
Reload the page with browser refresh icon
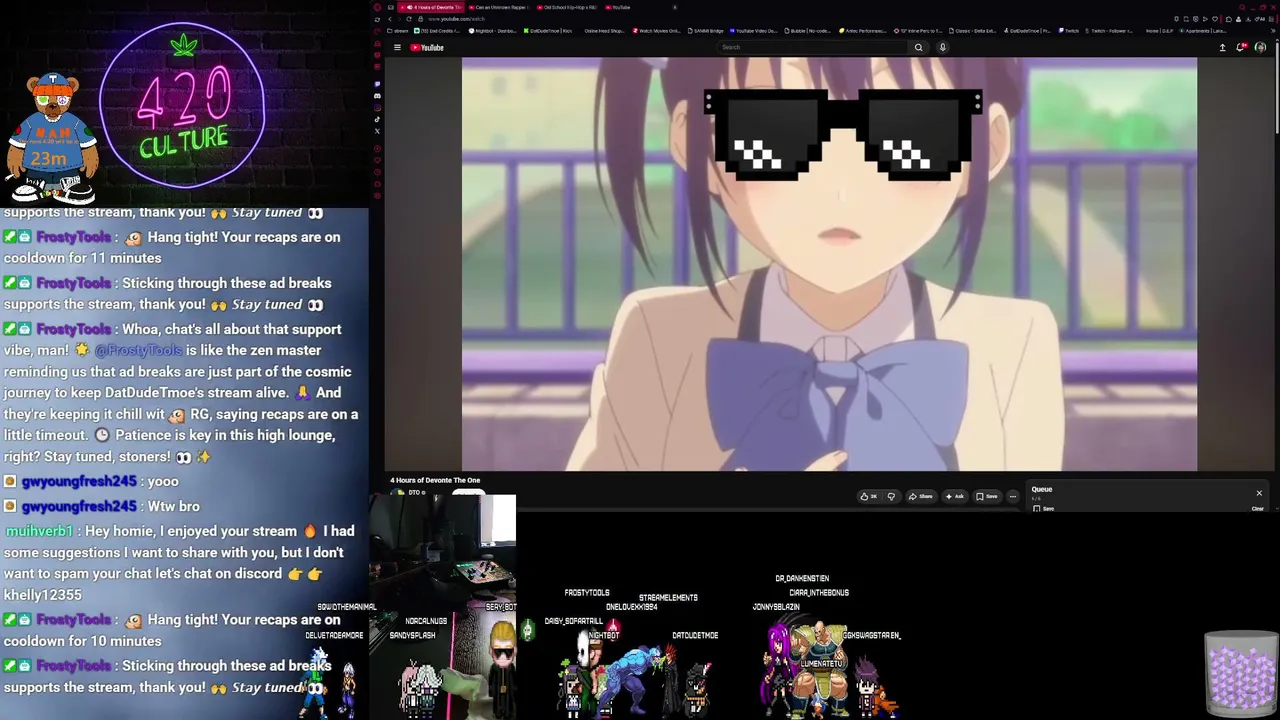point(408,19)
